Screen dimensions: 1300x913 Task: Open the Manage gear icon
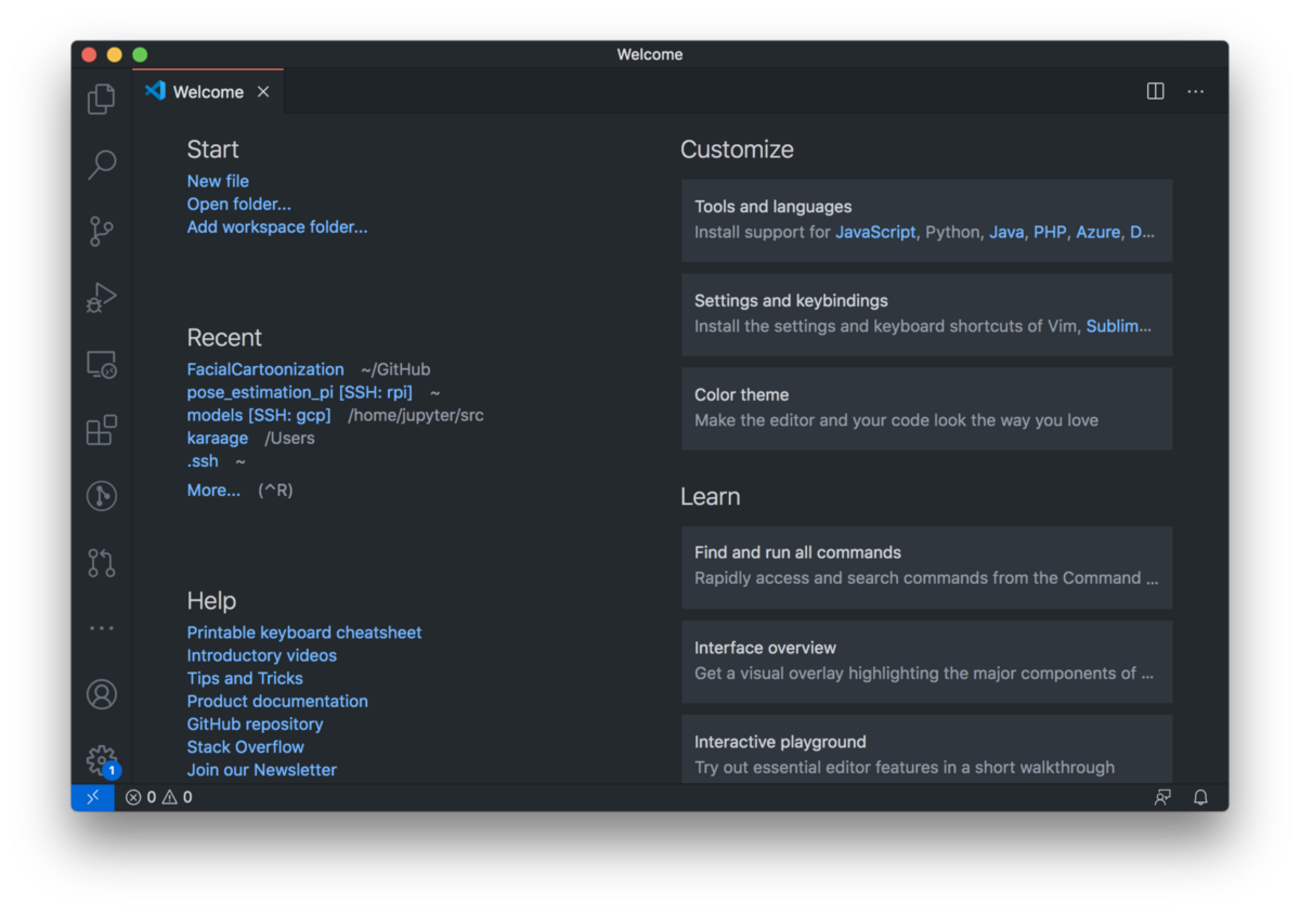pos(101,760)
